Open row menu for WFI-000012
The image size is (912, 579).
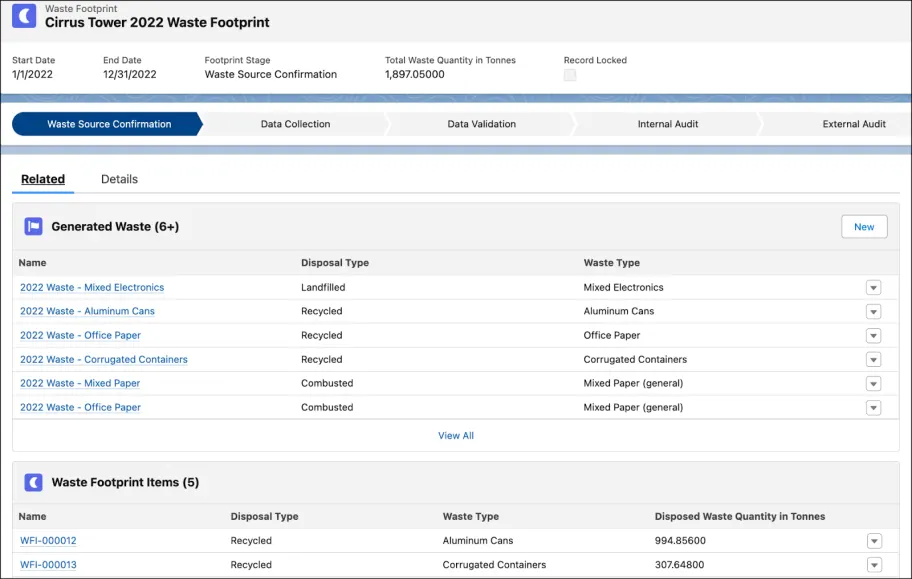click(874, 541)
